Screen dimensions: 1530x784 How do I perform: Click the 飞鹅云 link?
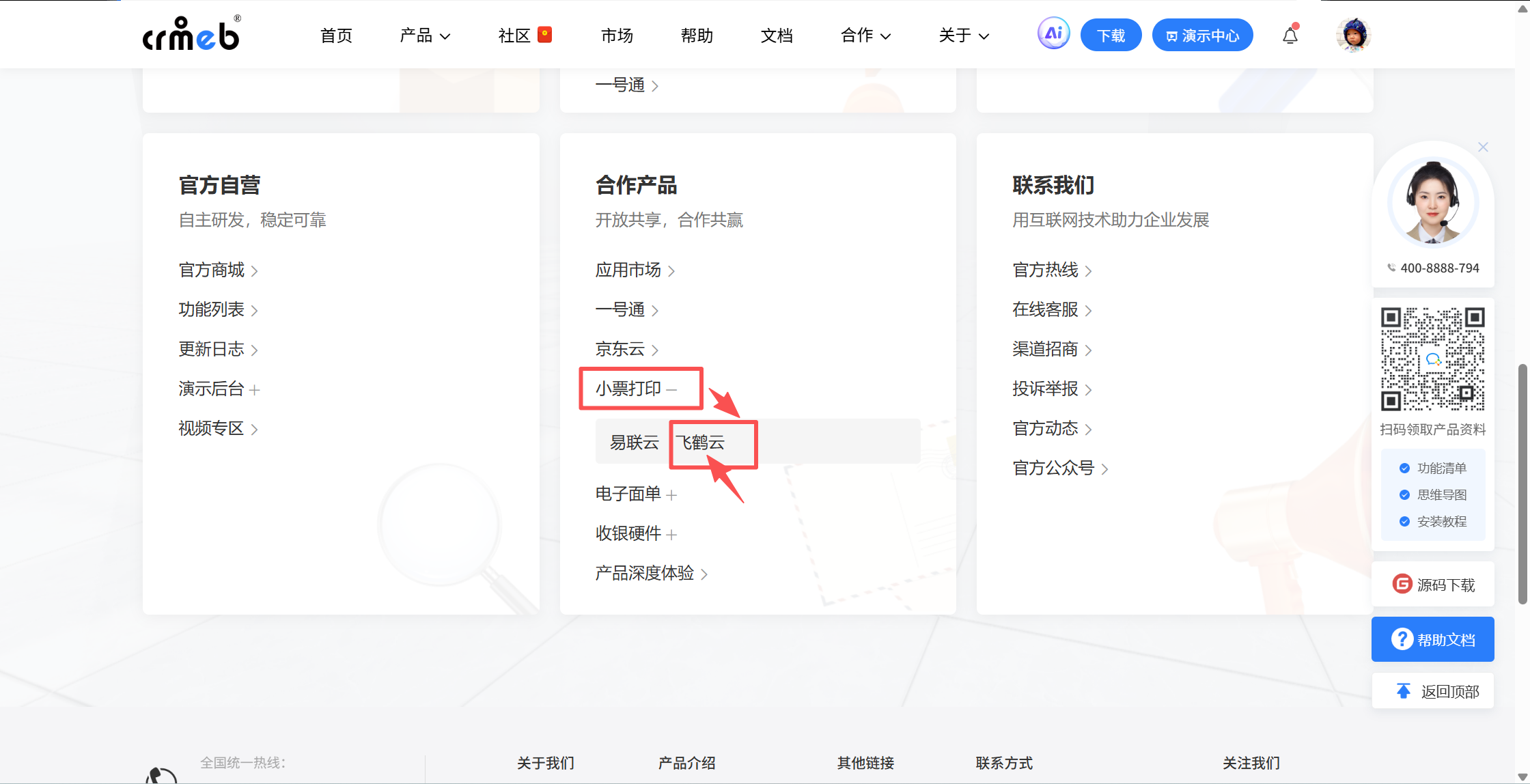click(701, 443)
